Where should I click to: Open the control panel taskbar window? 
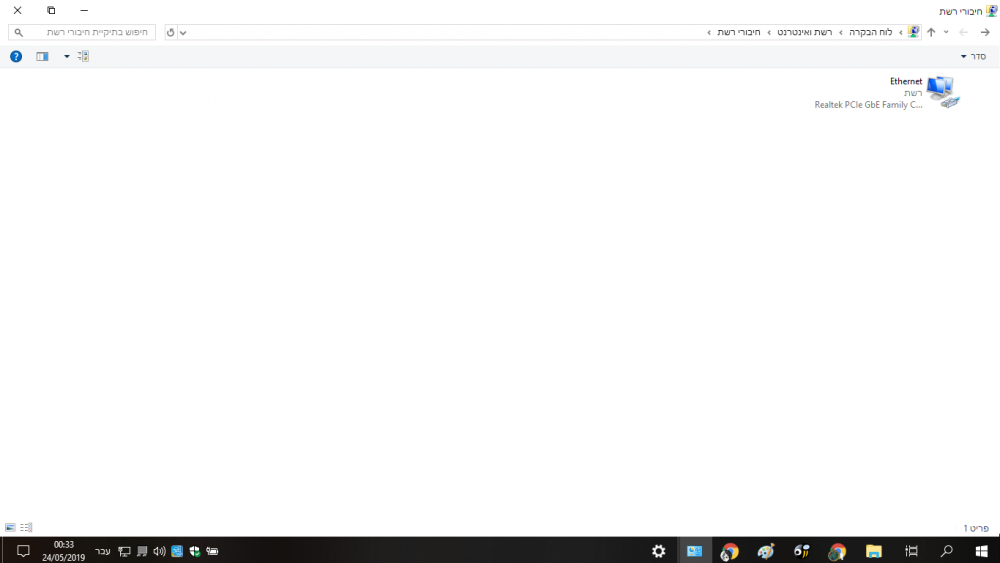coord(694,551)
